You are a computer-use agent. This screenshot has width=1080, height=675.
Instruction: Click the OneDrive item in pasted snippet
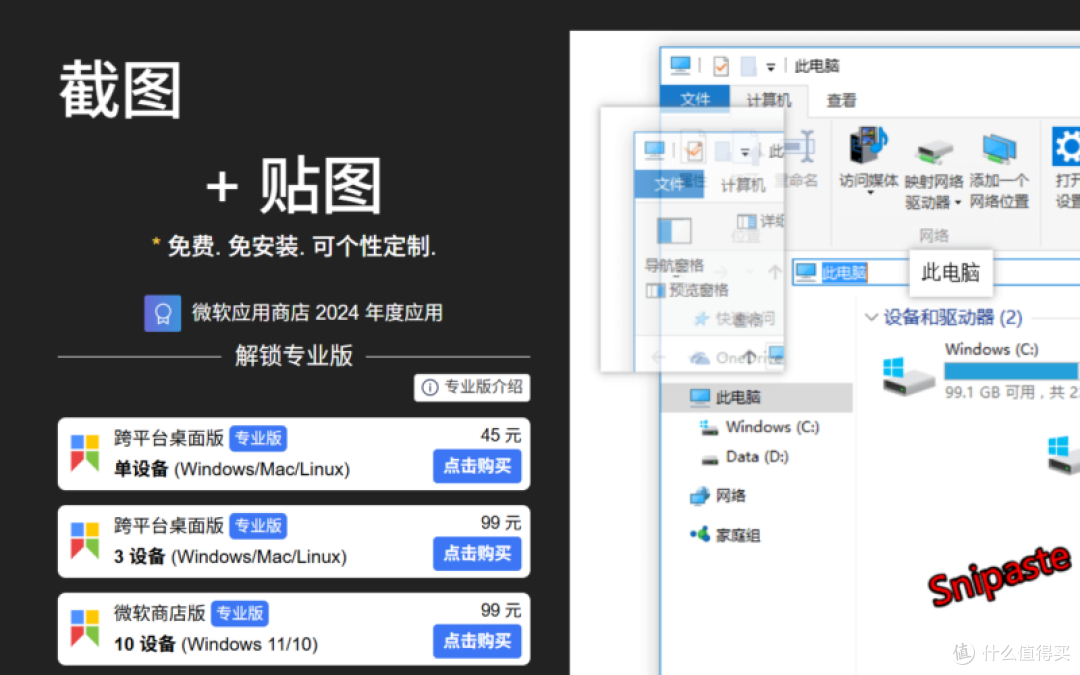click(x=735, y=357)
